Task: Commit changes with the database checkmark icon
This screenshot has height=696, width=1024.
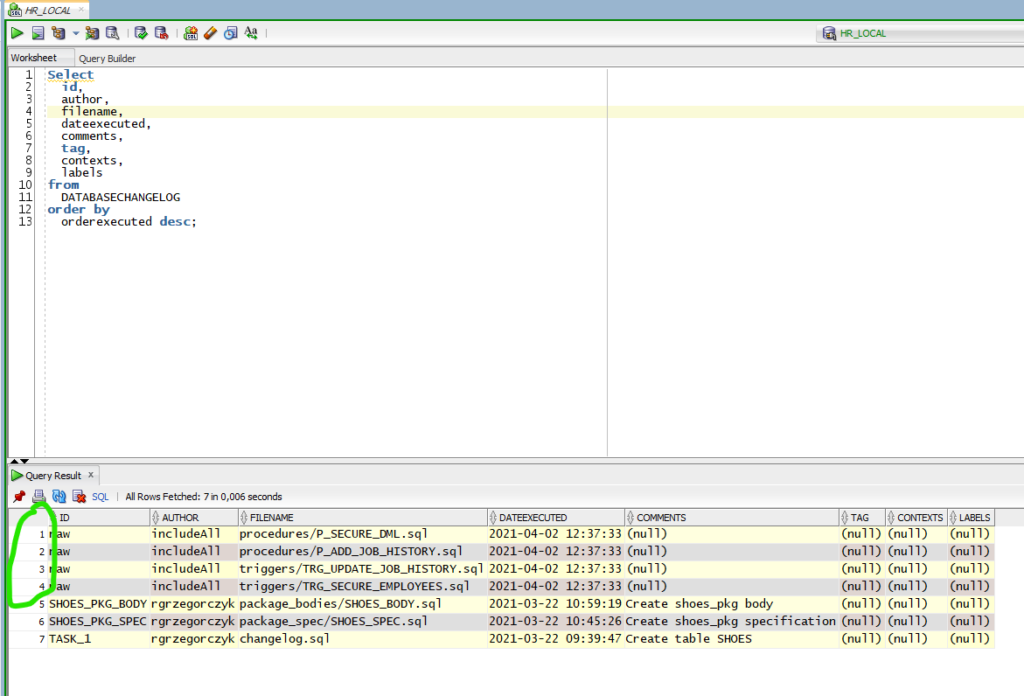Action: 140,33
